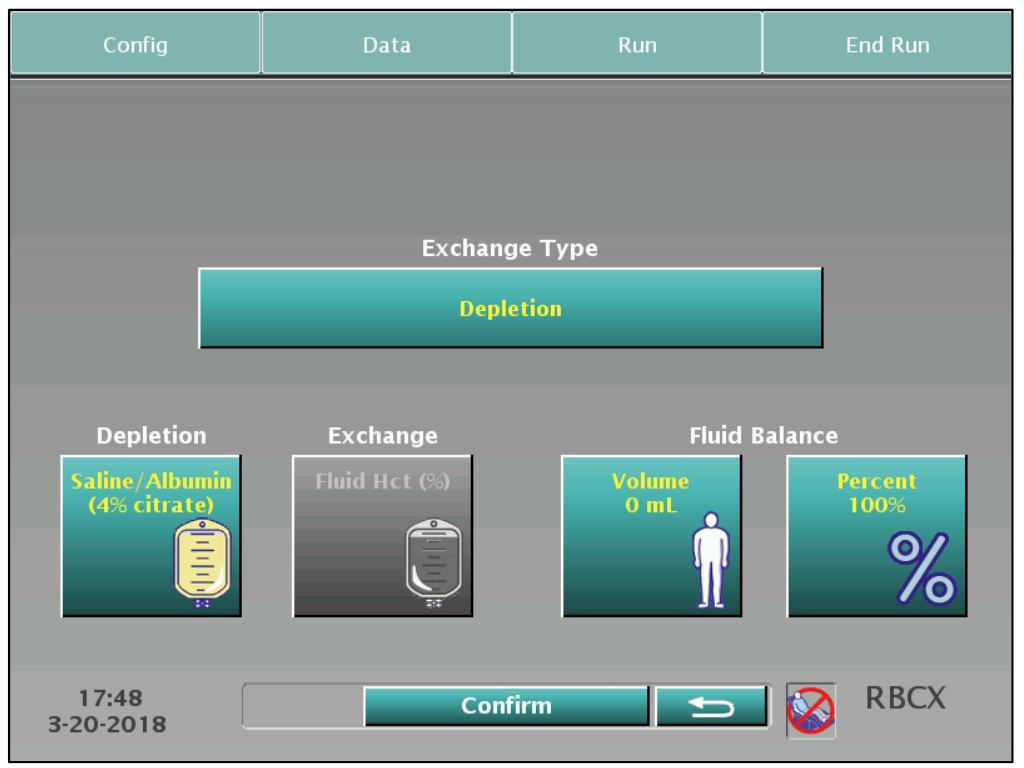Click the 17:48 time display
Image resolution: width=1024 pixels, height=768 pixels.
pyautogui.click(x=110, y=698)
